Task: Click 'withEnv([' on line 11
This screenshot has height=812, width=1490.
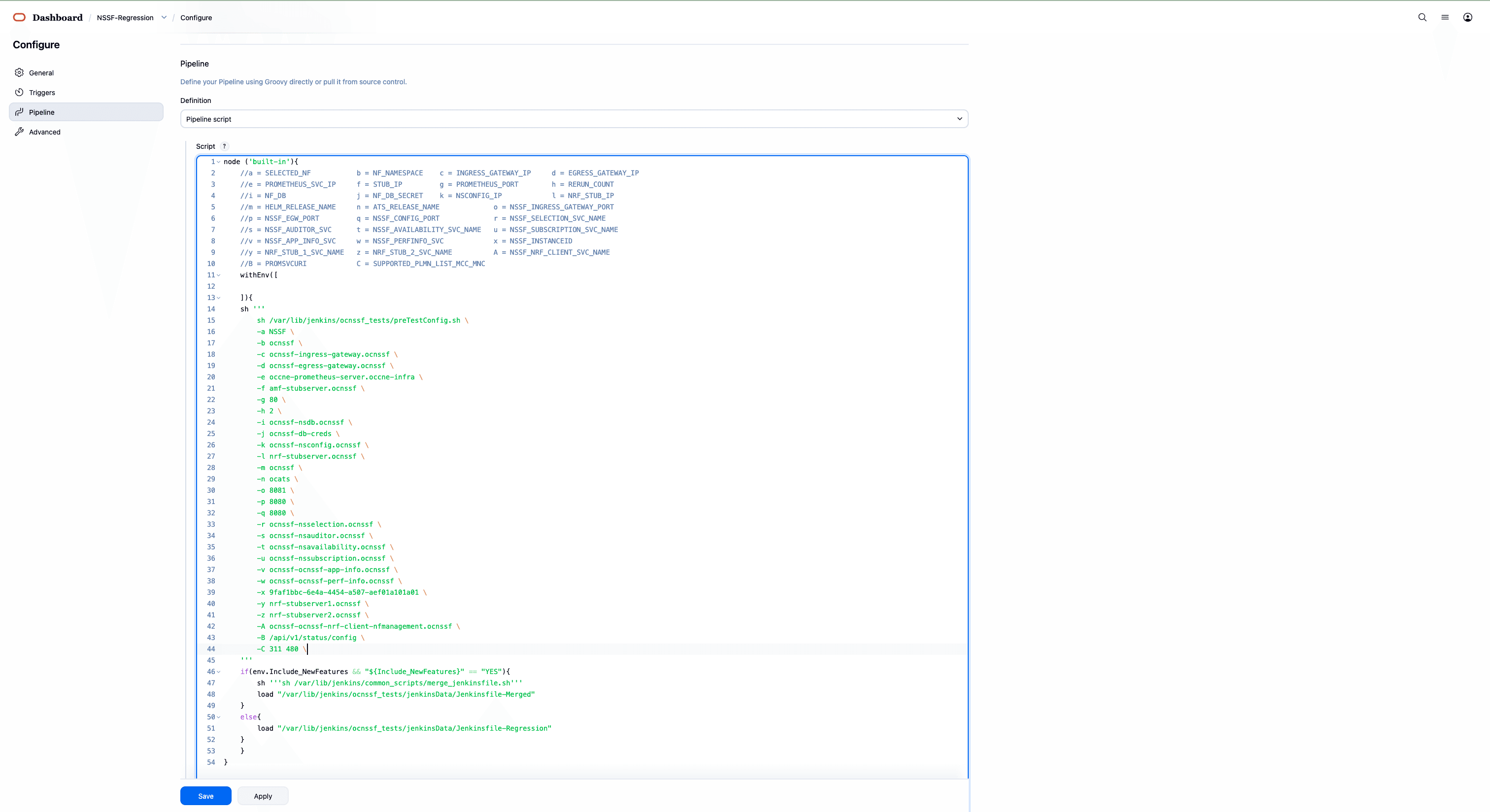Action: (259, 275)
